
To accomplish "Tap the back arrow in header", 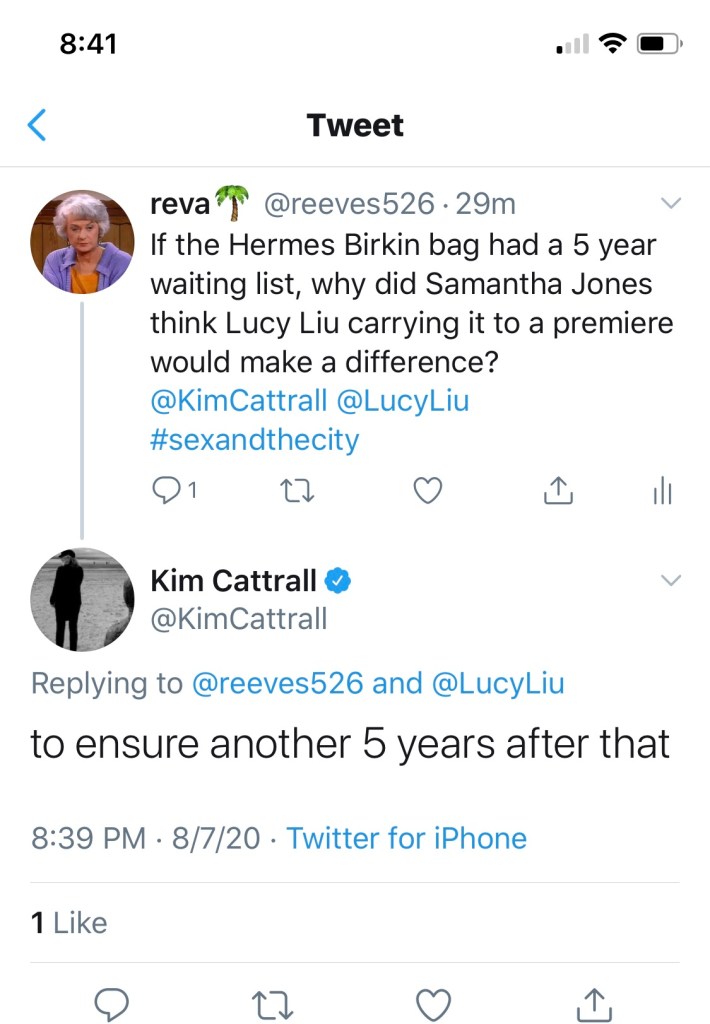I will (37, 126).
